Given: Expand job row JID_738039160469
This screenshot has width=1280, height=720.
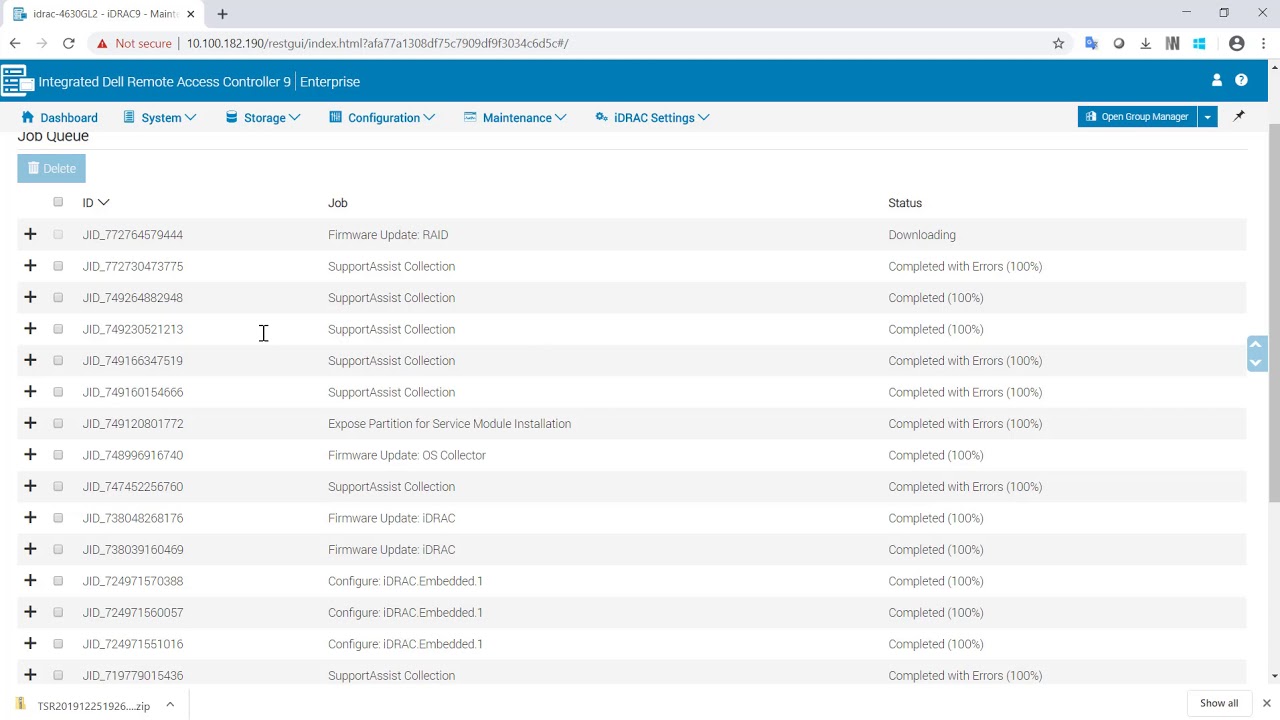Looking at the screenshot, I should (x=30, y=549).
